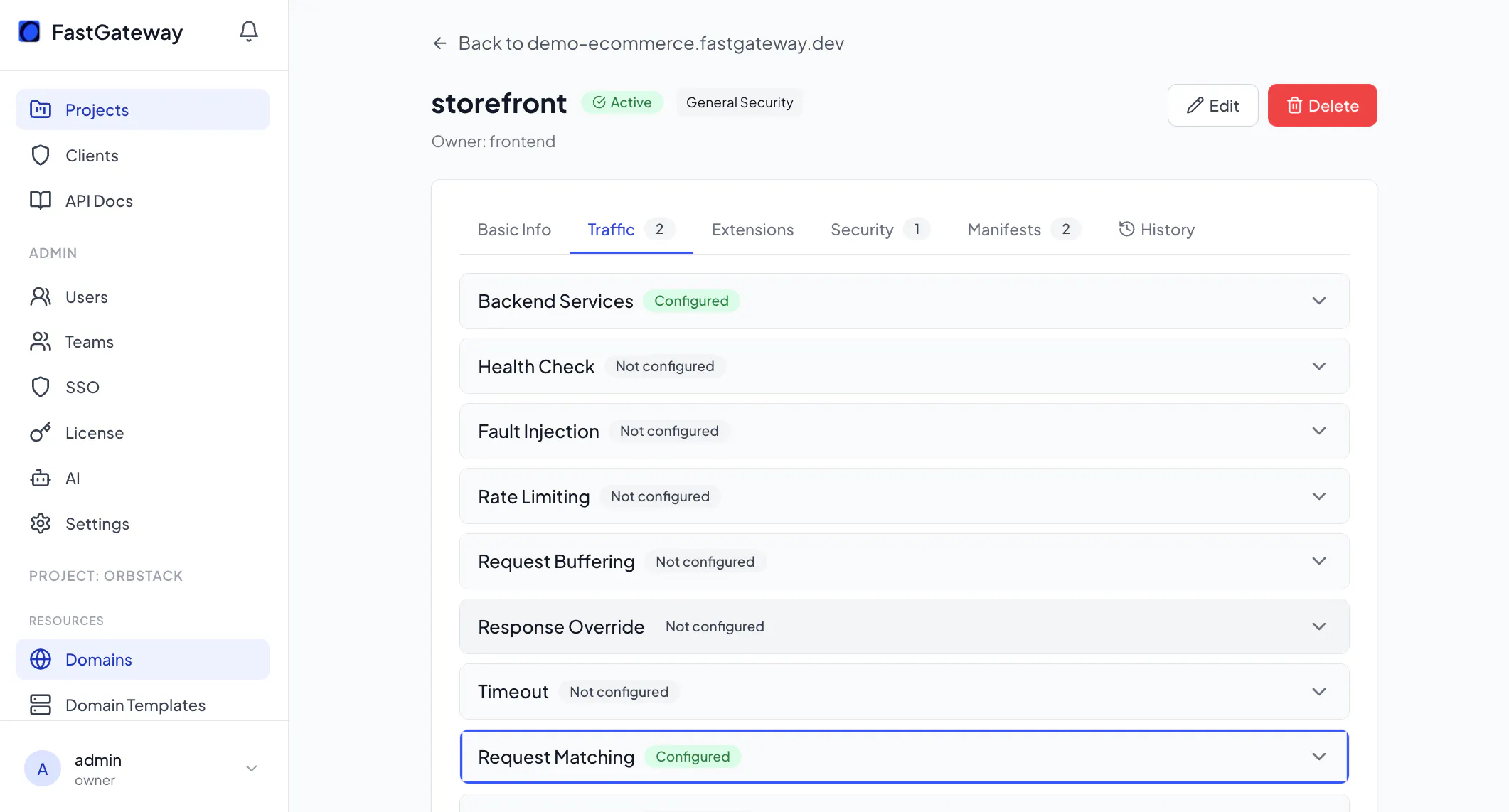Click the Request Buffering heading
Image resolution: width=1509 pixels, height=812 pixels.
pyautogui.click(x=556, y=561)
